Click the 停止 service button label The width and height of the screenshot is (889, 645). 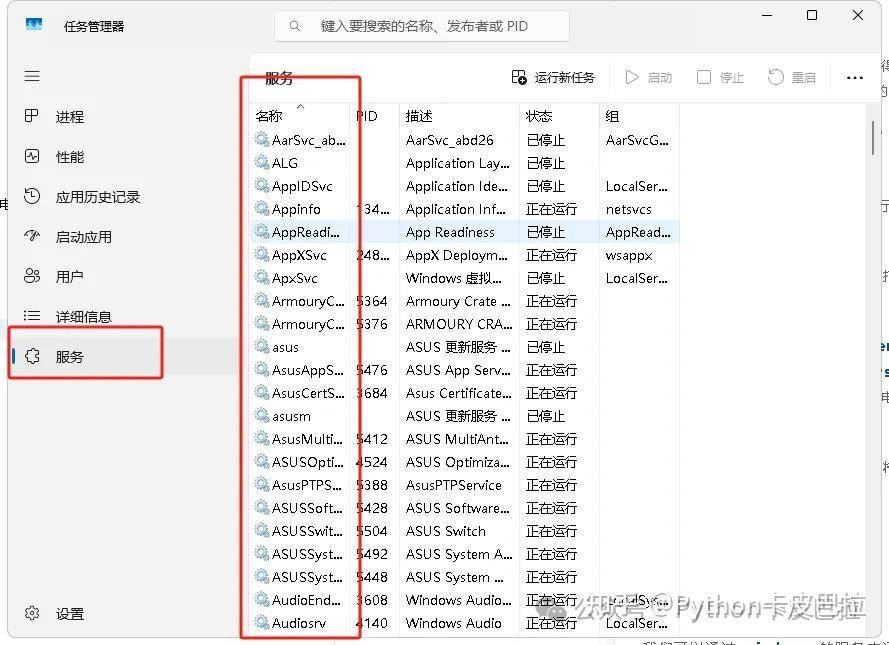pos(731,78)
